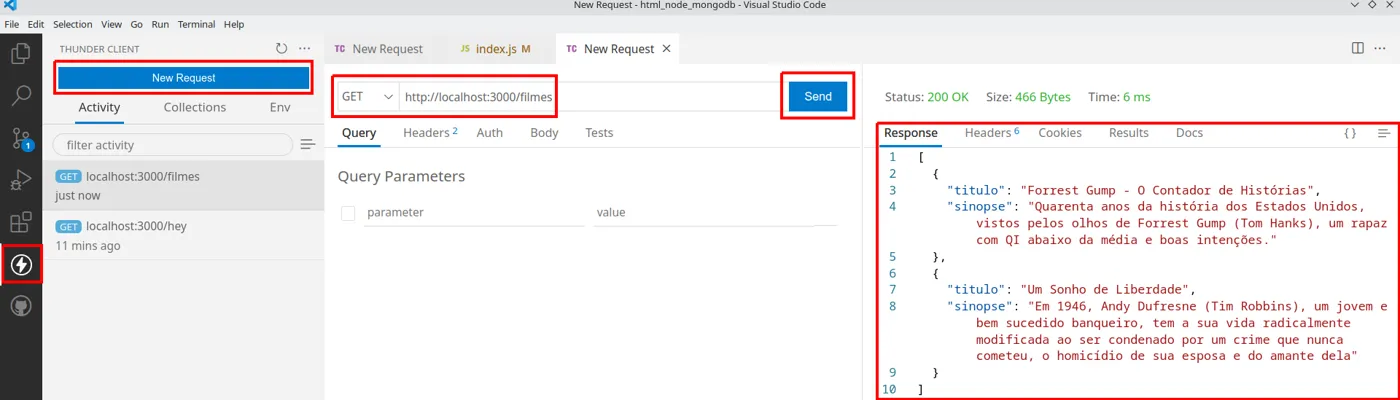Open the Selection menu

point(72,24)
